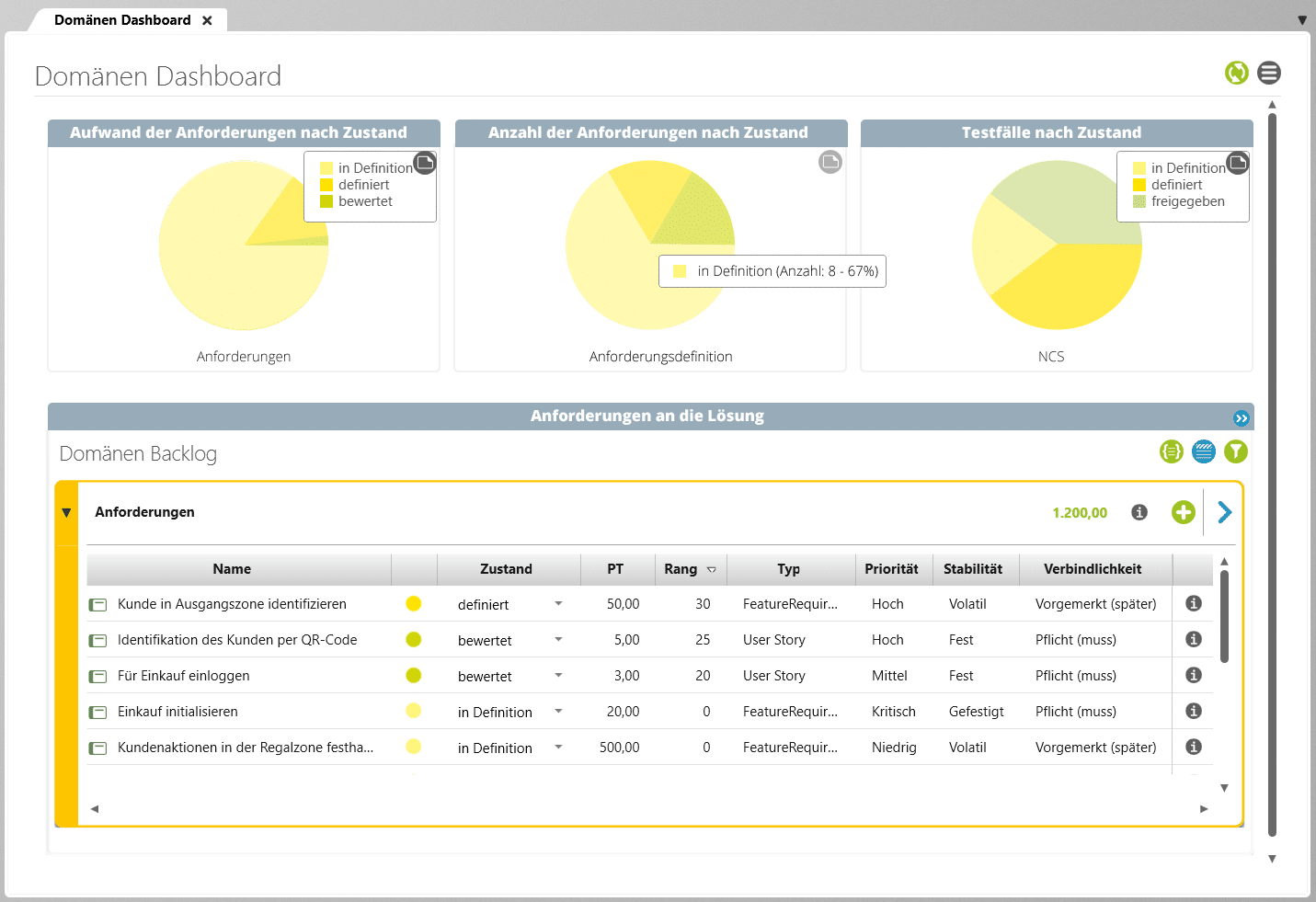
Task: Toggle legend on Anzahl der Anforderungen chart
Action: 830,163
